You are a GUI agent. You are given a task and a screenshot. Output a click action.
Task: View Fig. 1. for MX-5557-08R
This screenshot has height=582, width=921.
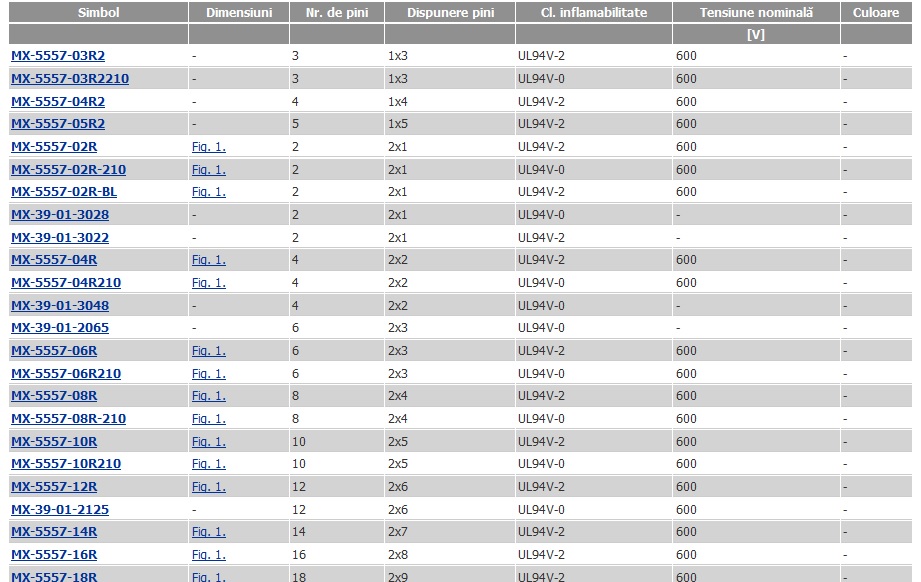[209, 396]
